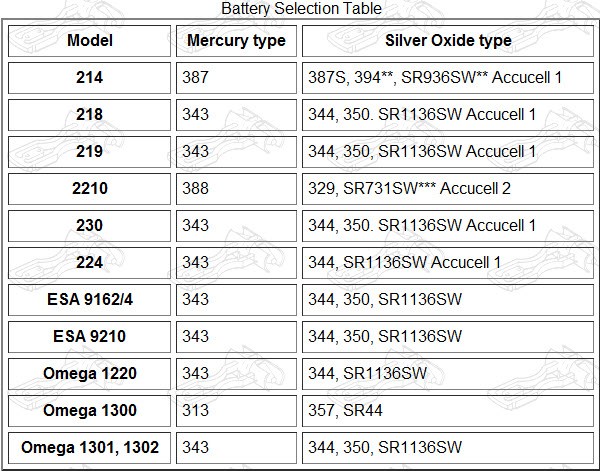Click mercury type "343" in the 219 row
Image resolution: width=600 pixels, height=471 pixels.
[x=236, y=152]
